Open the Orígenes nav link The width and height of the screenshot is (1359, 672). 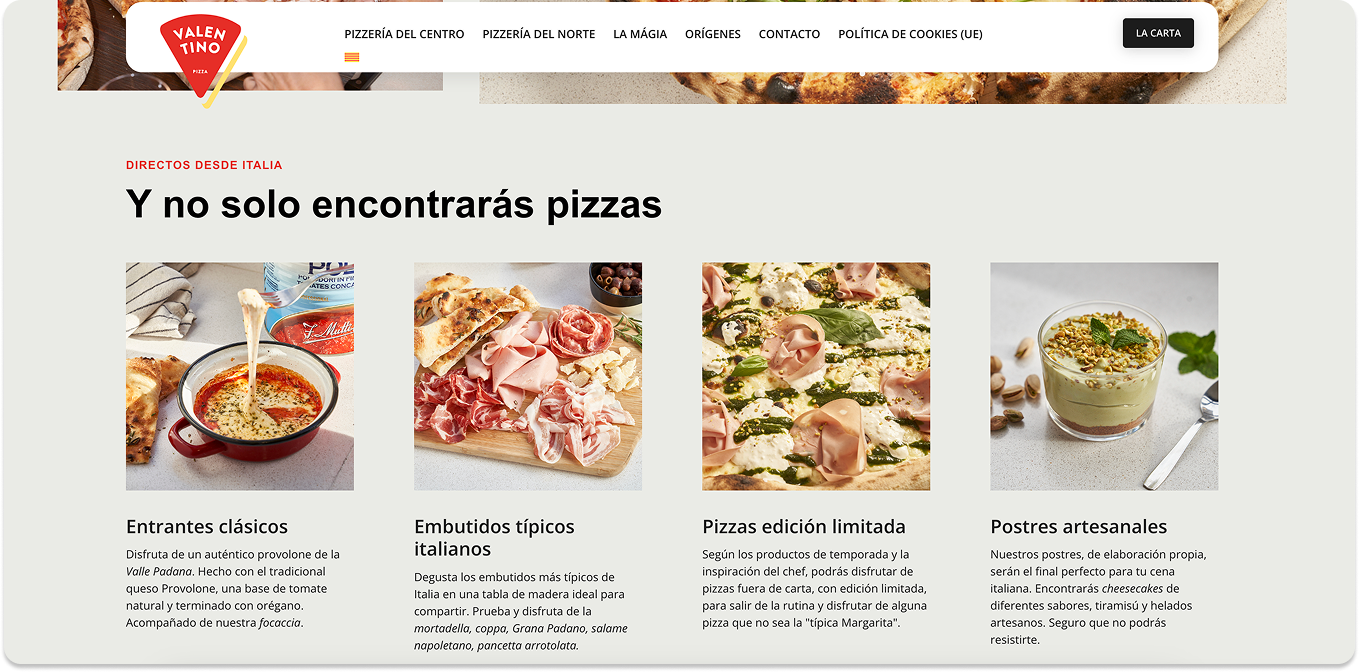click(x=713, y=34)
